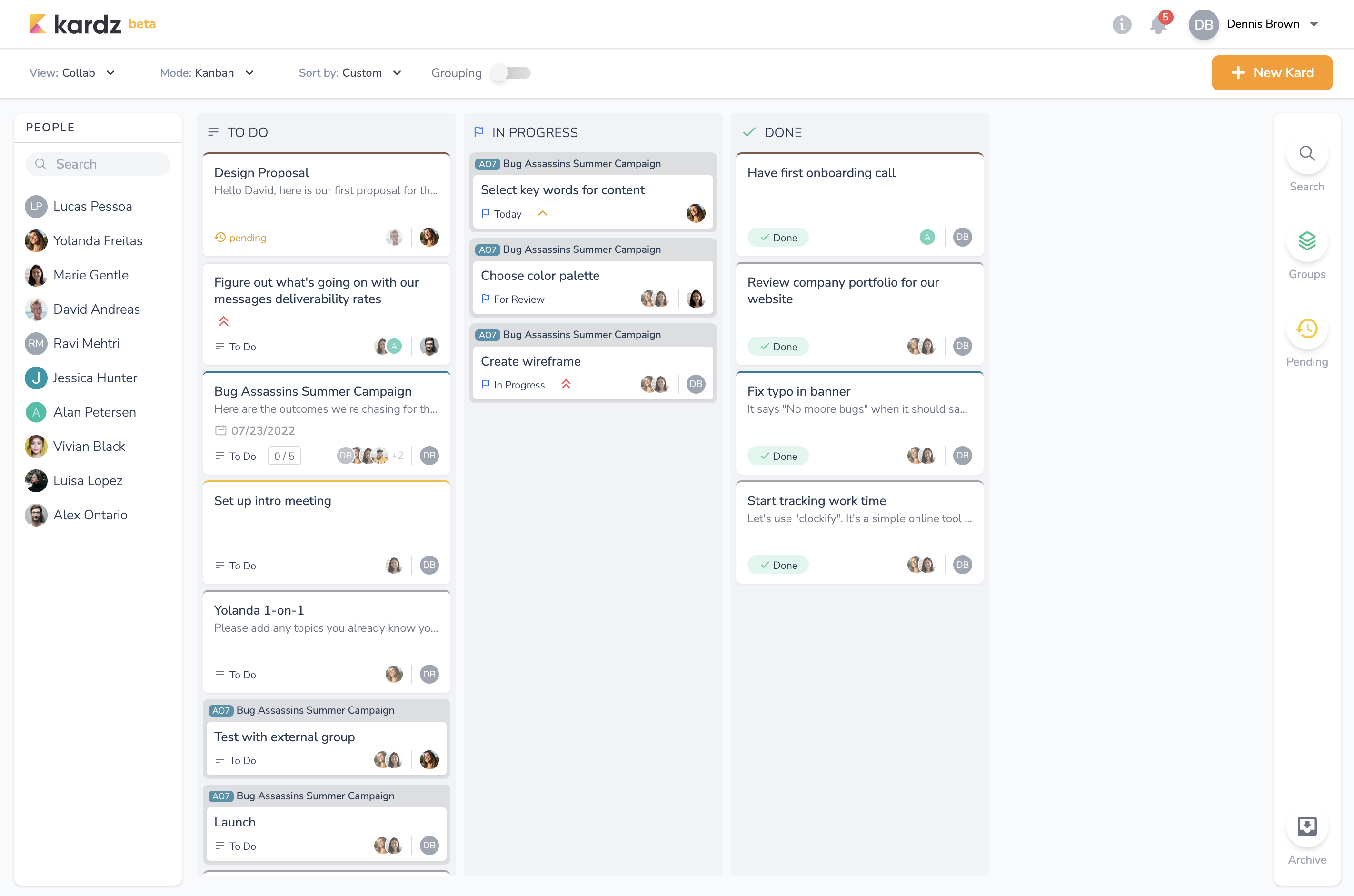The height and width of the screenshot is (896, 1354).
Task: Open the Sort by: Custom dropdown
Action: coord(349,72)
